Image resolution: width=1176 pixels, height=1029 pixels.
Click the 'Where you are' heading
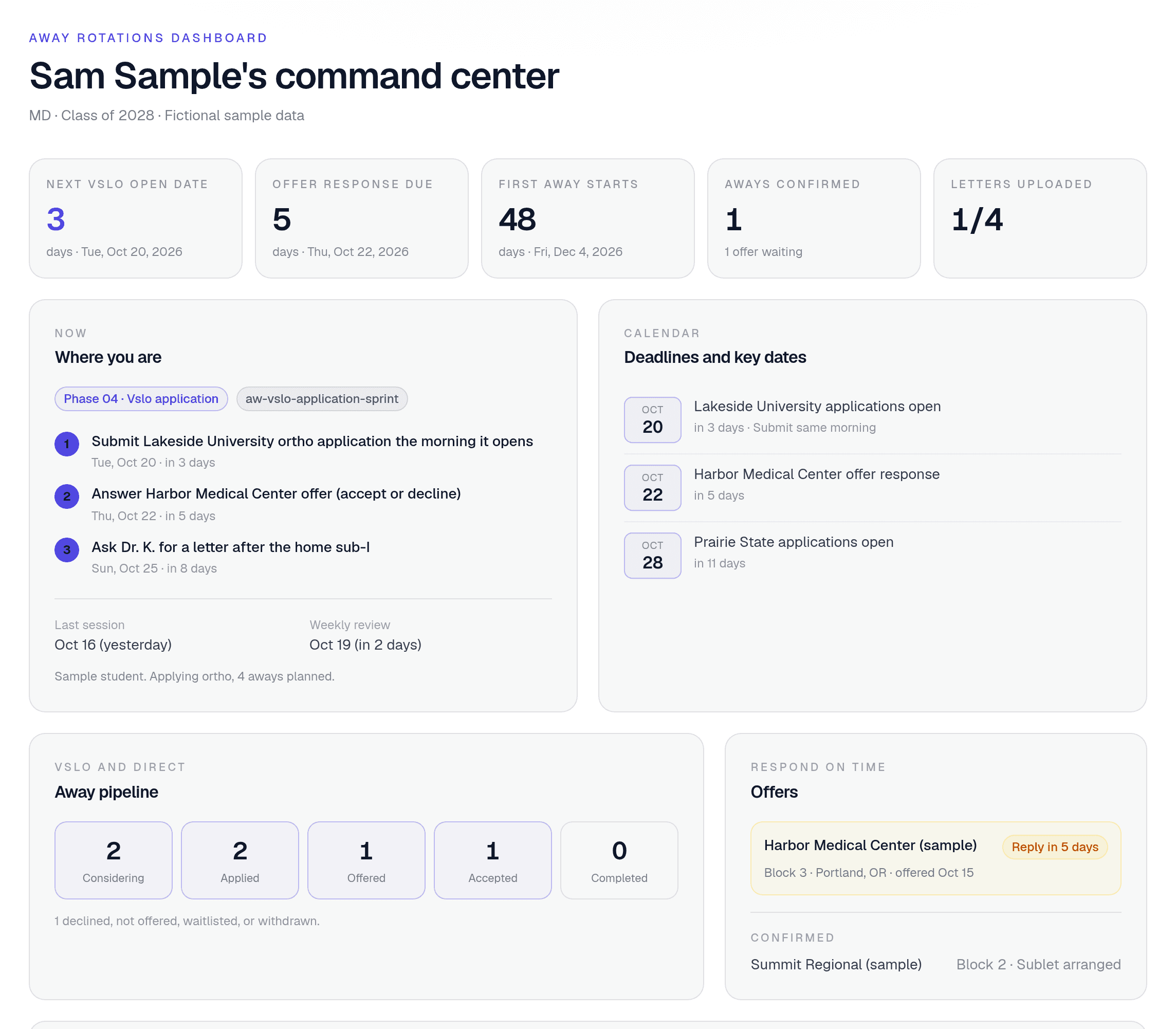(108, 357)
